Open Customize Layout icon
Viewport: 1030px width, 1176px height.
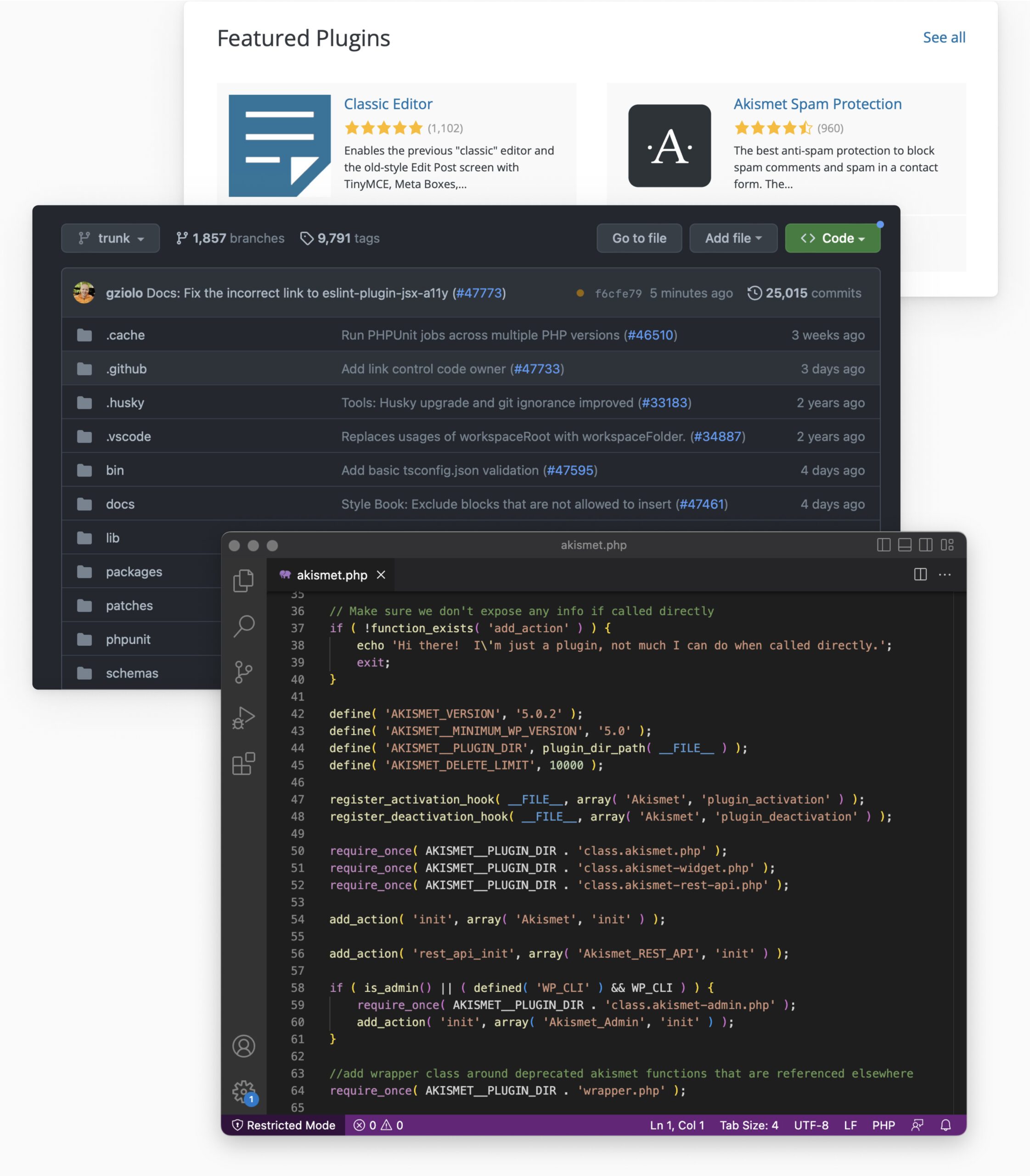[947, 544]
